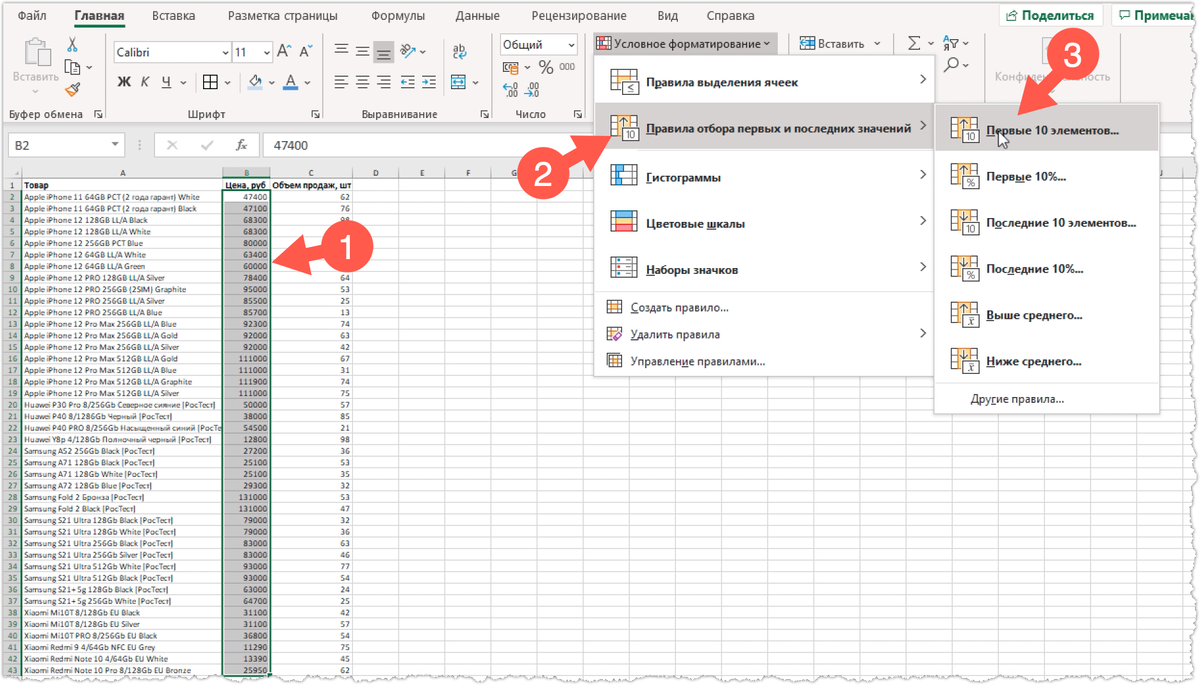
Task: Click the Wrap Text icon
Action: click(x=461, y=51)
